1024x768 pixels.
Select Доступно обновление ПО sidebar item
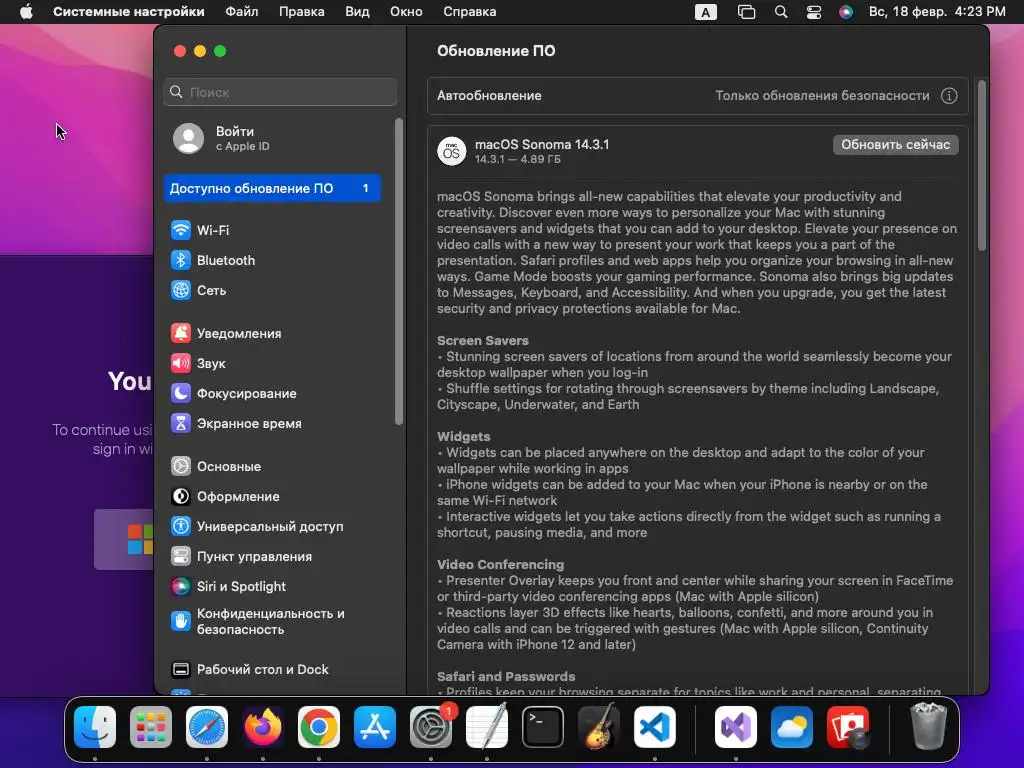[x=272, y=188]
